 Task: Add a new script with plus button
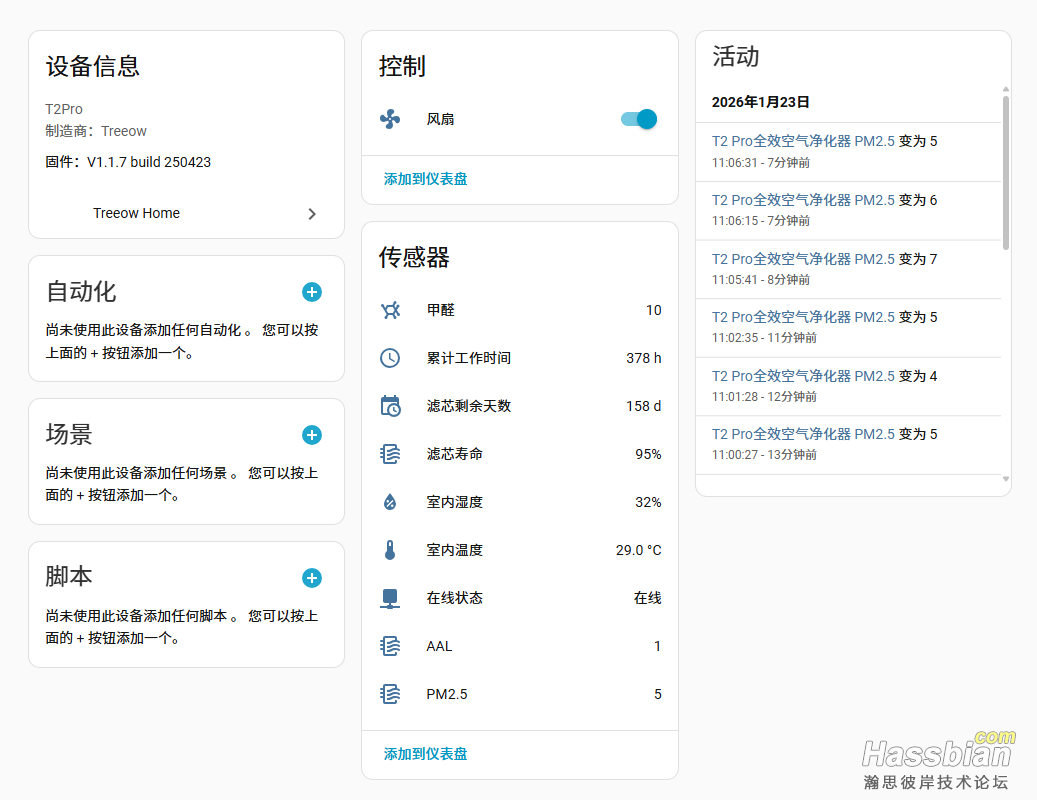coord(312,578)
